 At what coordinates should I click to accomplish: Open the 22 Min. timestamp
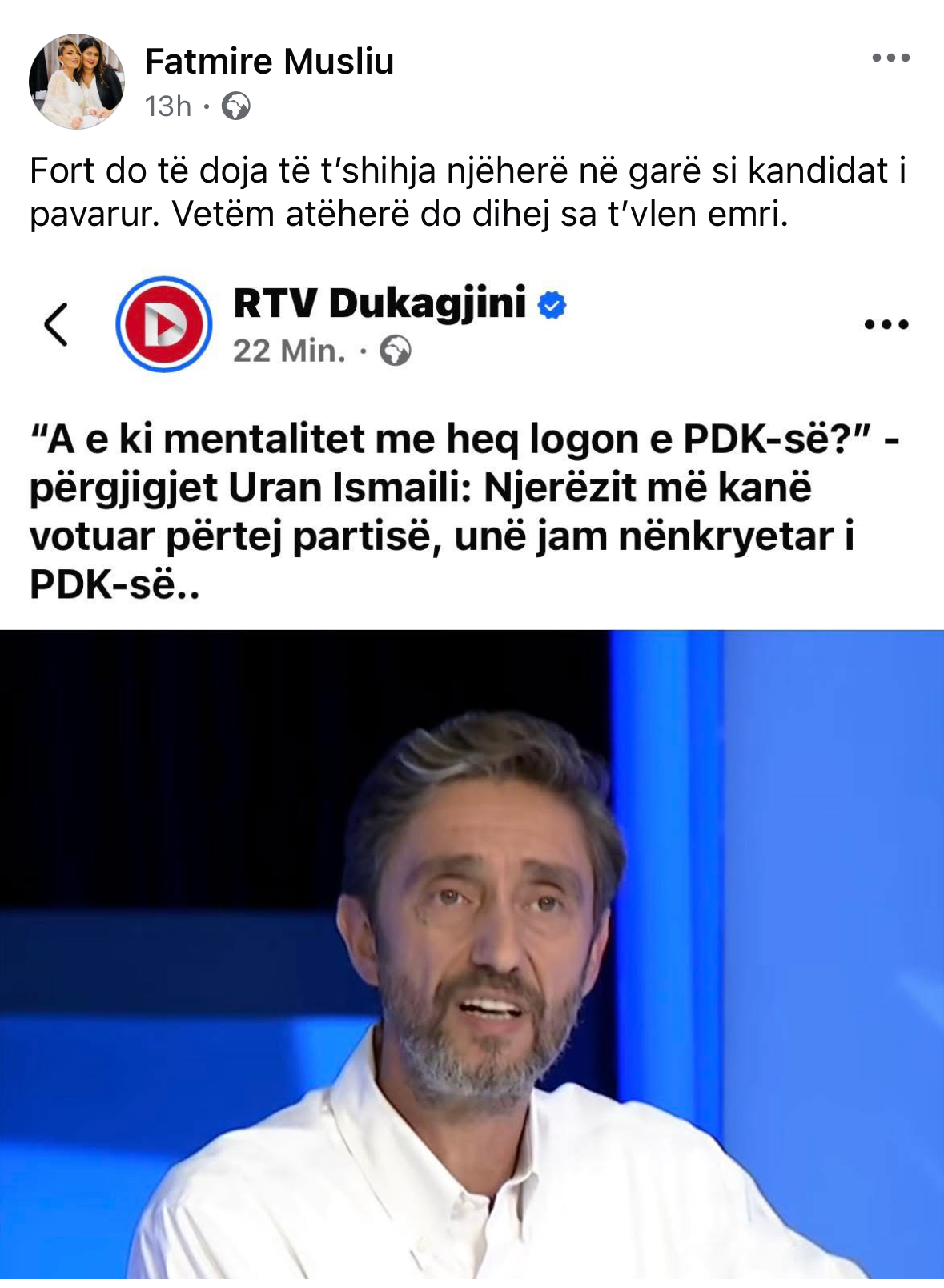point(289,351)
